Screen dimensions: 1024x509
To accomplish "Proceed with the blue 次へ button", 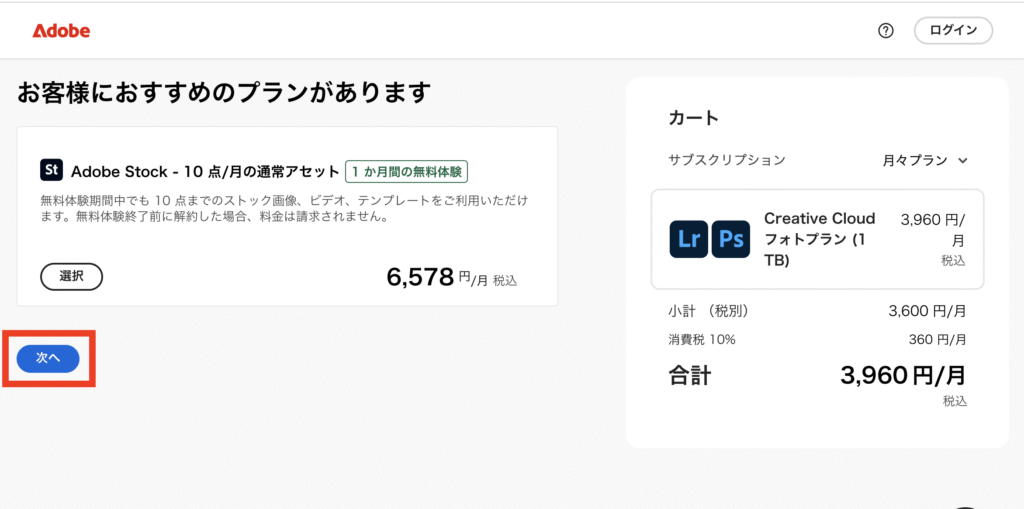I will (x=48, y=357).
